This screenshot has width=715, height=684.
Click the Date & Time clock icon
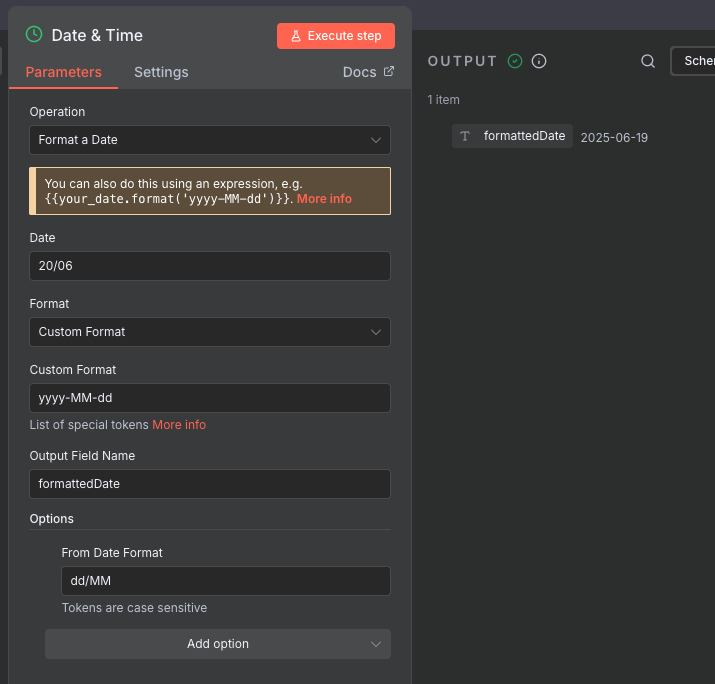34,35
